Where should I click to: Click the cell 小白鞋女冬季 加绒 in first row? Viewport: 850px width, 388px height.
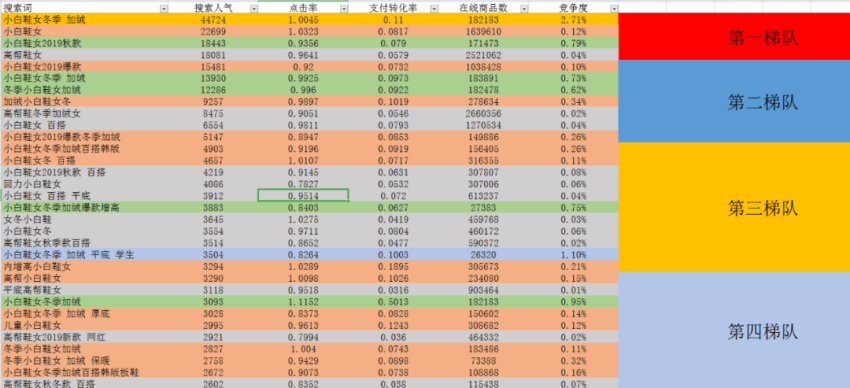tap(84, 20)
